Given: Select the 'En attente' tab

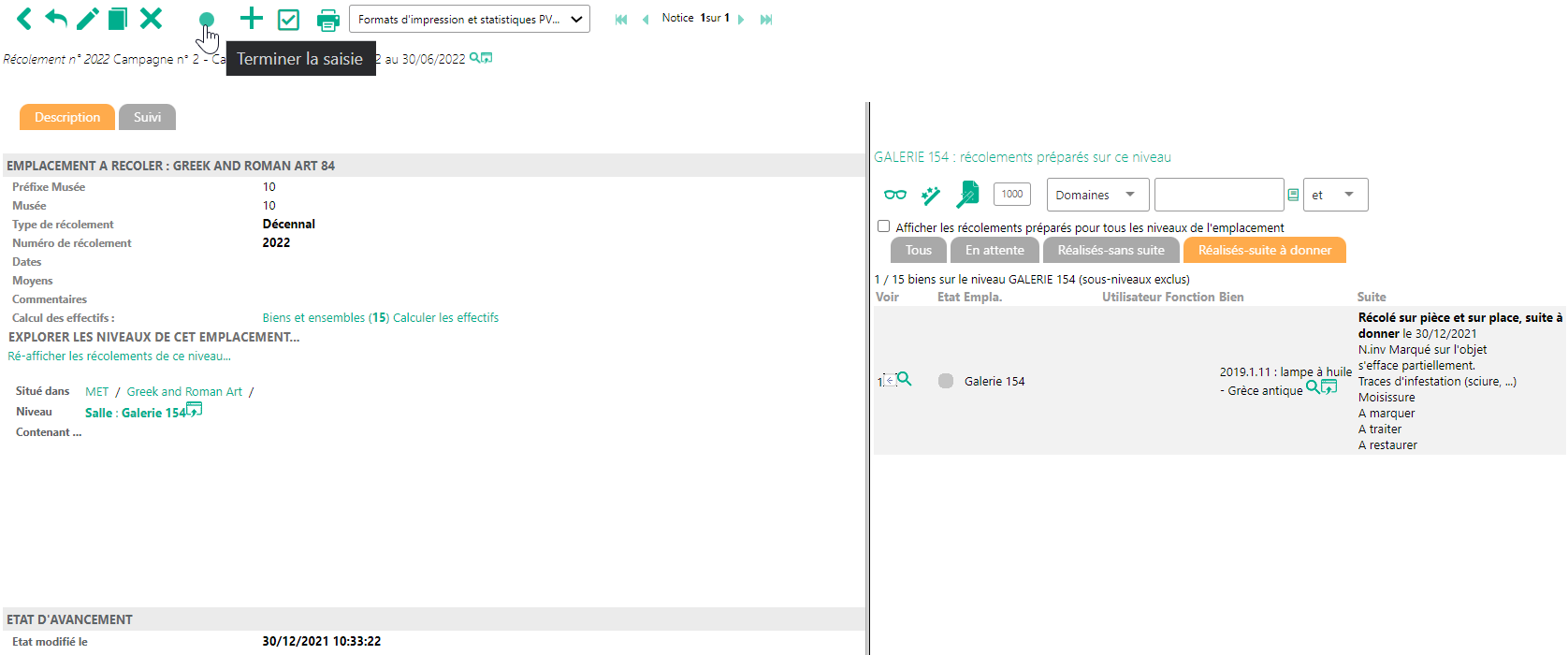Looking at the screenshot, I should (x=995, y=250).
